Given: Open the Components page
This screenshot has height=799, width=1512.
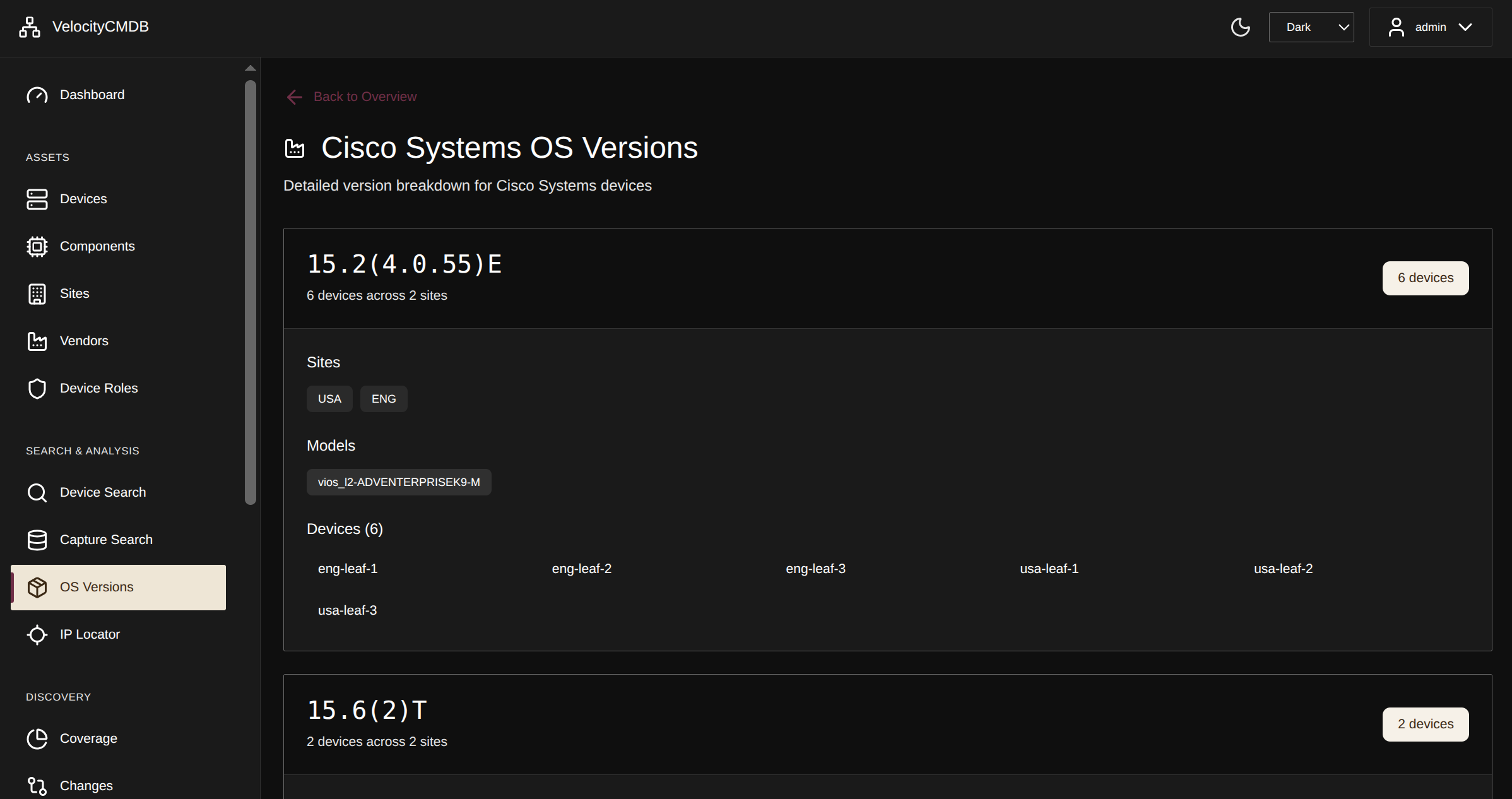Looking at the screenshot, I should coord(119,247).
